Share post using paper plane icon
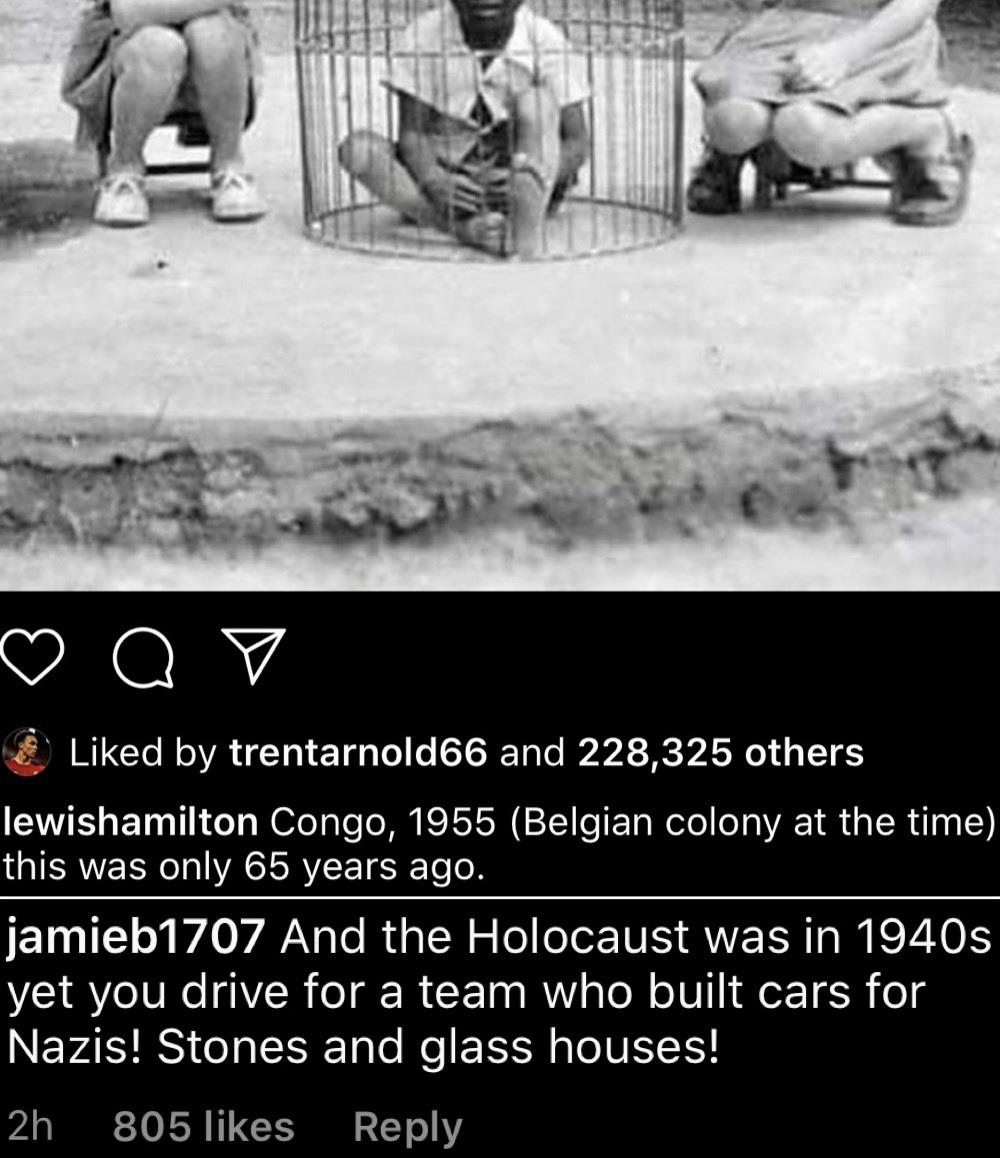 pyautogui.click(x=253, y=656)
